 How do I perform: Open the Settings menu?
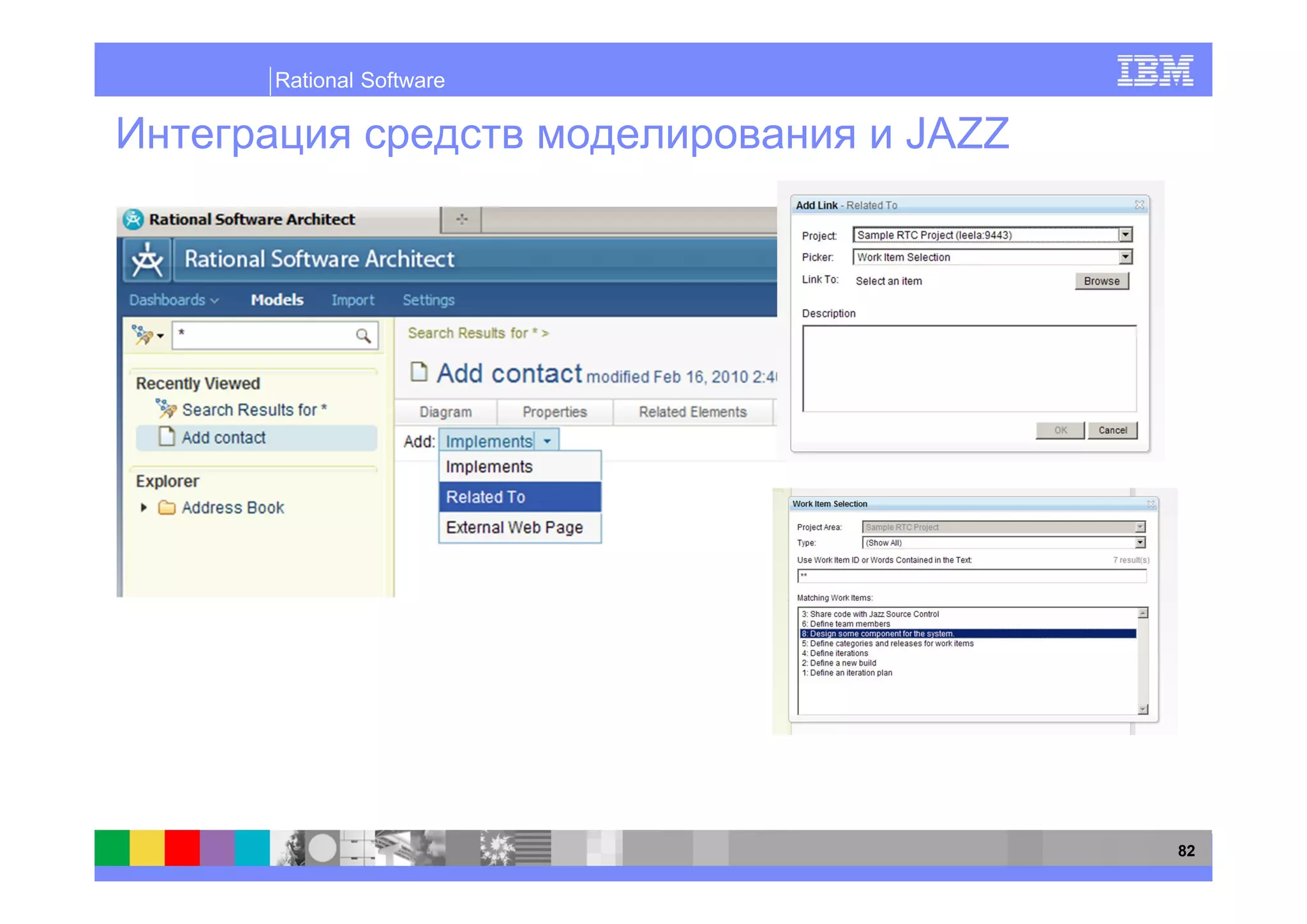[x=429, y=300]
